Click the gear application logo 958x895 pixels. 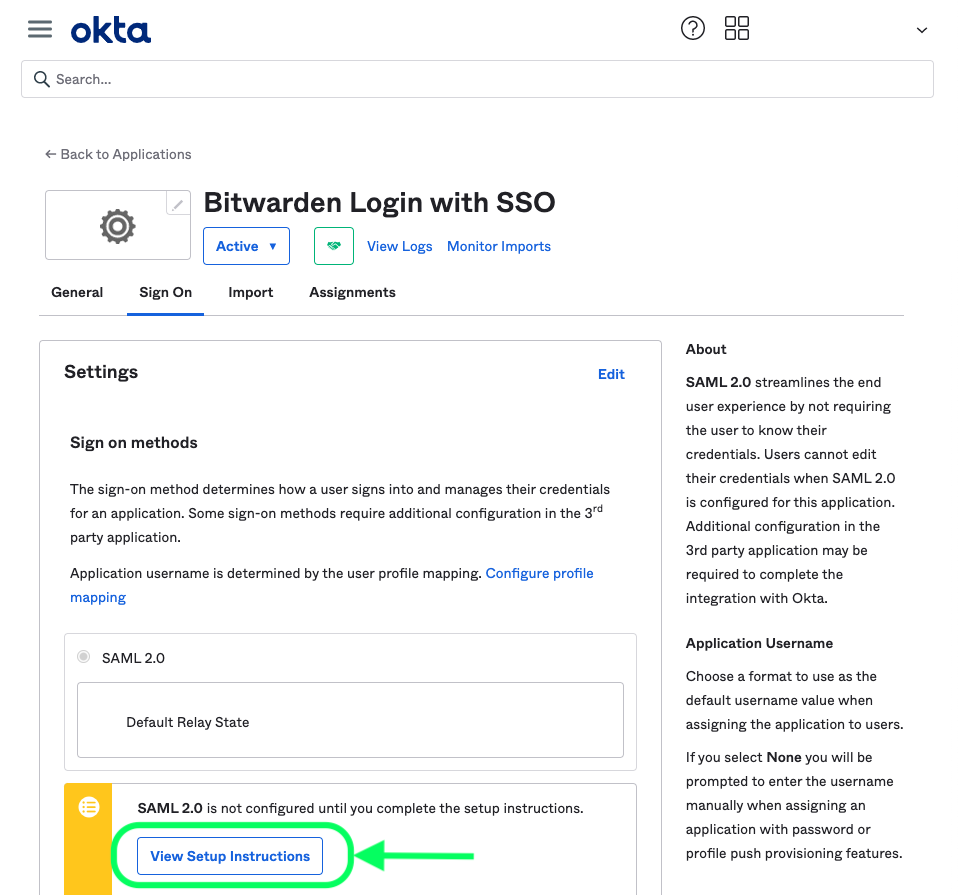coord(117,226)
